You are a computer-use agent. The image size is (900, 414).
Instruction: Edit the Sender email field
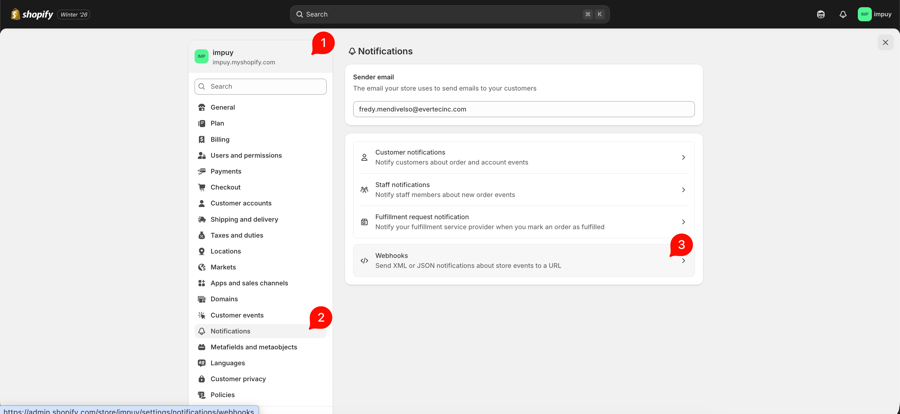(x=523, y=109)
